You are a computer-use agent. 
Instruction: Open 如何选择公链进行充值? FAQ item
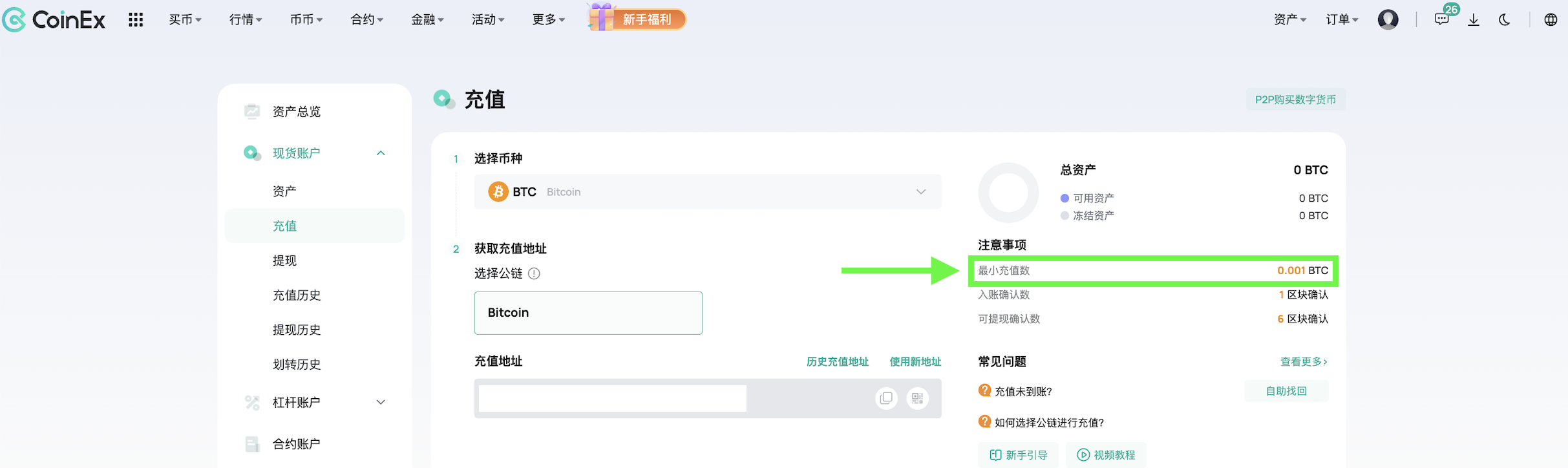point(1049,422)
